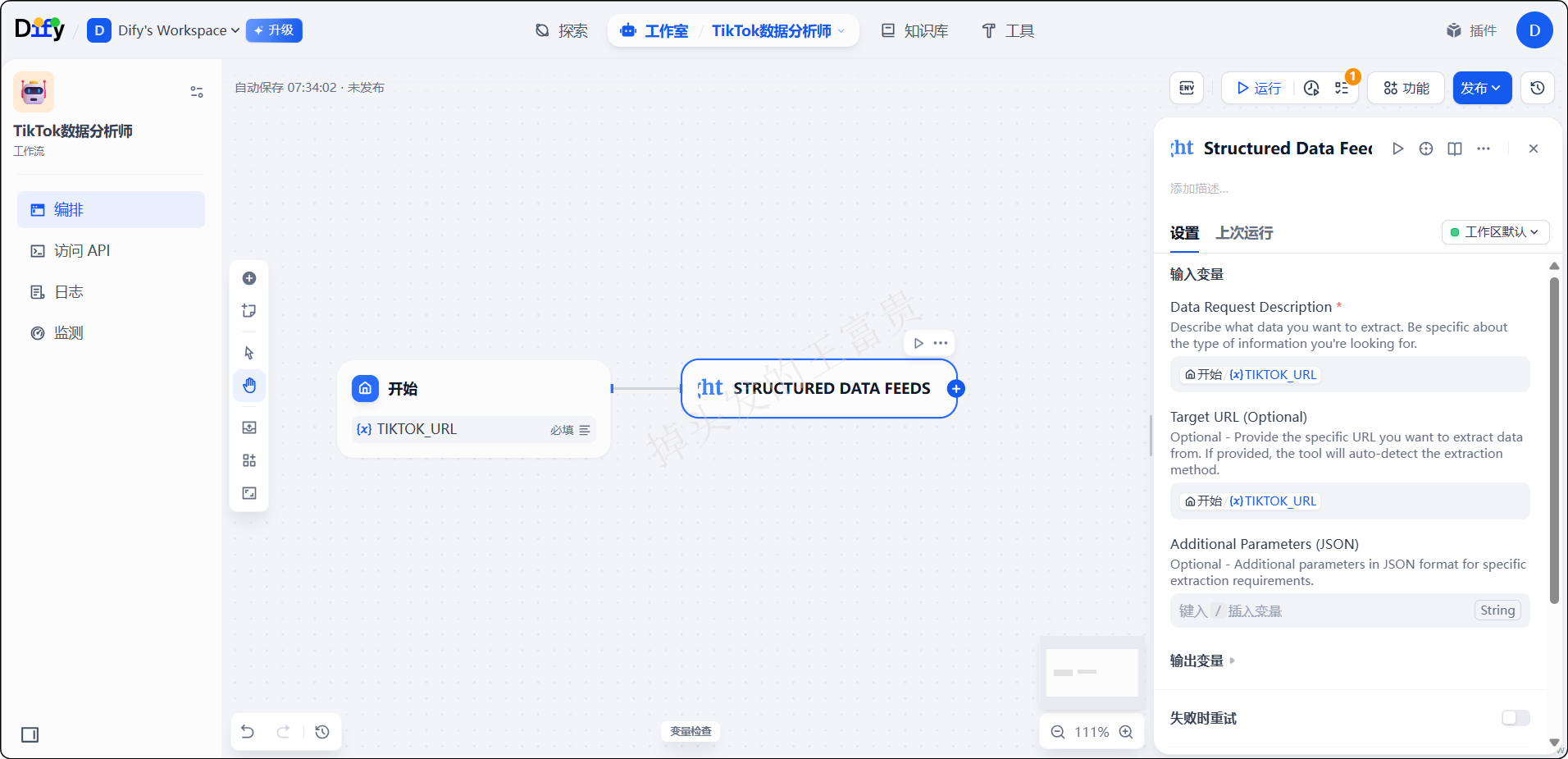Click the maximize canvas icon
The width and height of the screenshot is (1568, 759).
click(x=249, y=493)
